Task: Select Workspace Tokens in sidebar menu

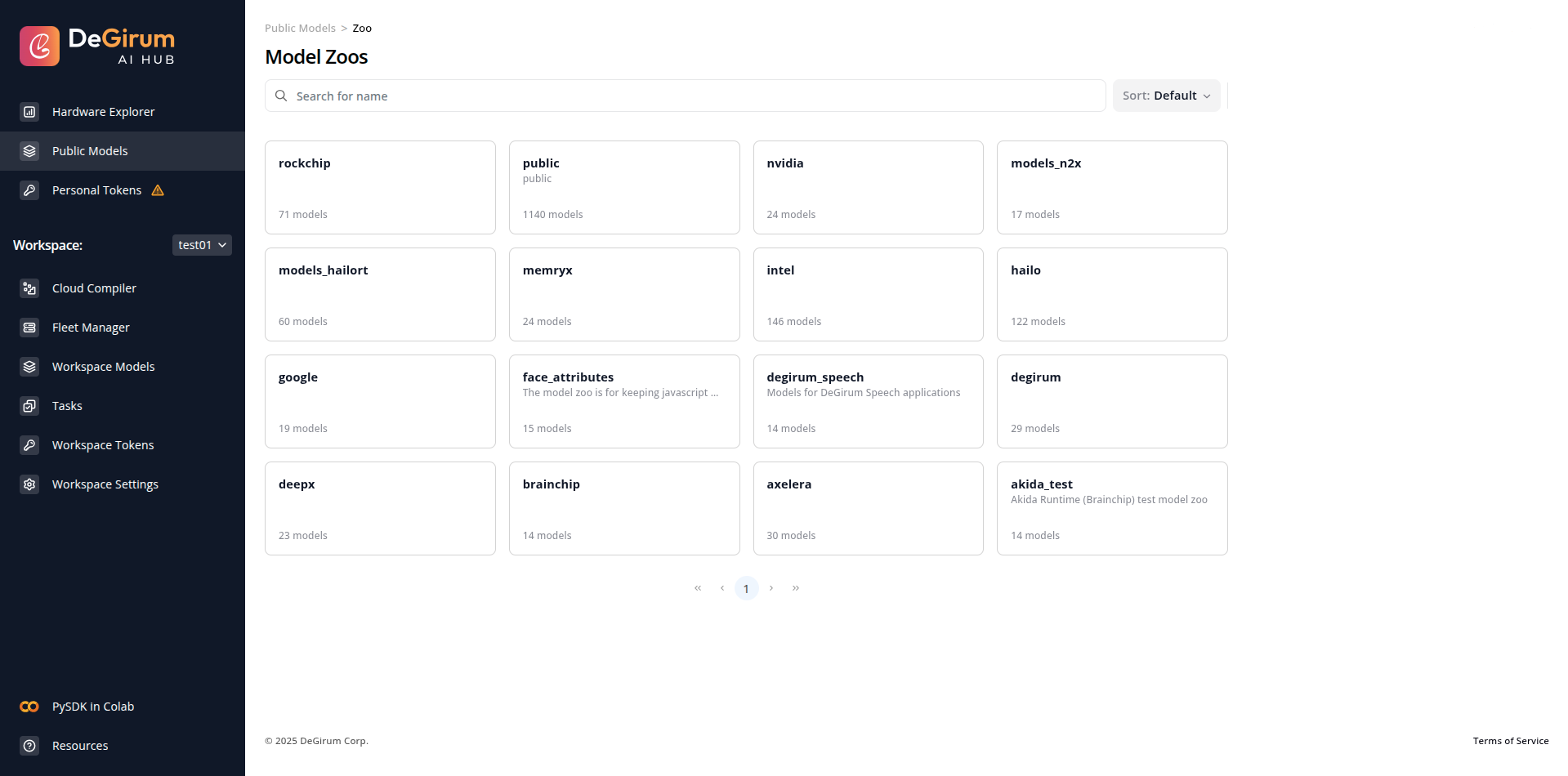Action: click(x=103, y=445)
